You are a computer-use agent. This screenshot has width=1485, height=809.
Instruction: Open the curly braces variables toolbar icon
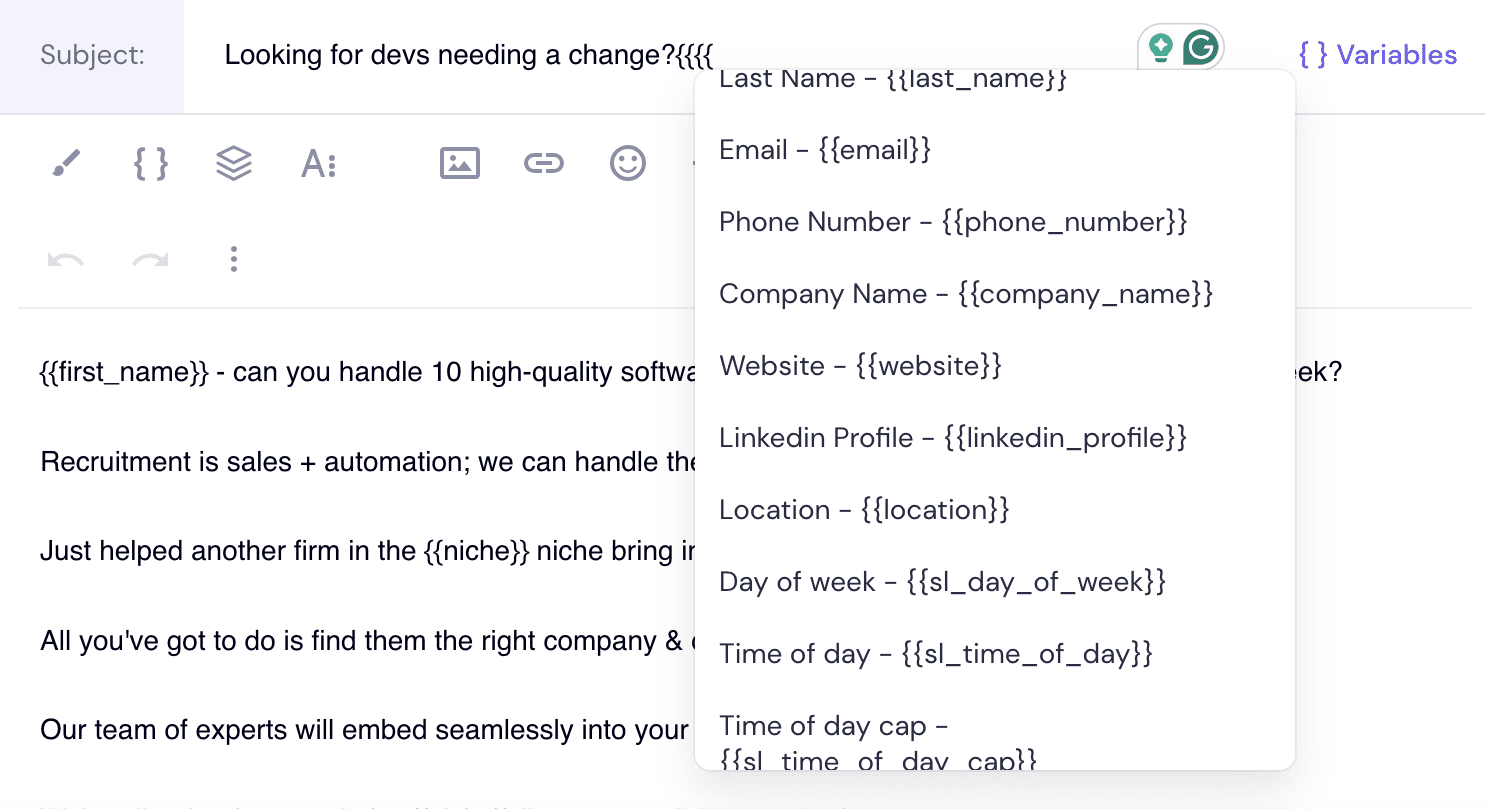point(150,163)
